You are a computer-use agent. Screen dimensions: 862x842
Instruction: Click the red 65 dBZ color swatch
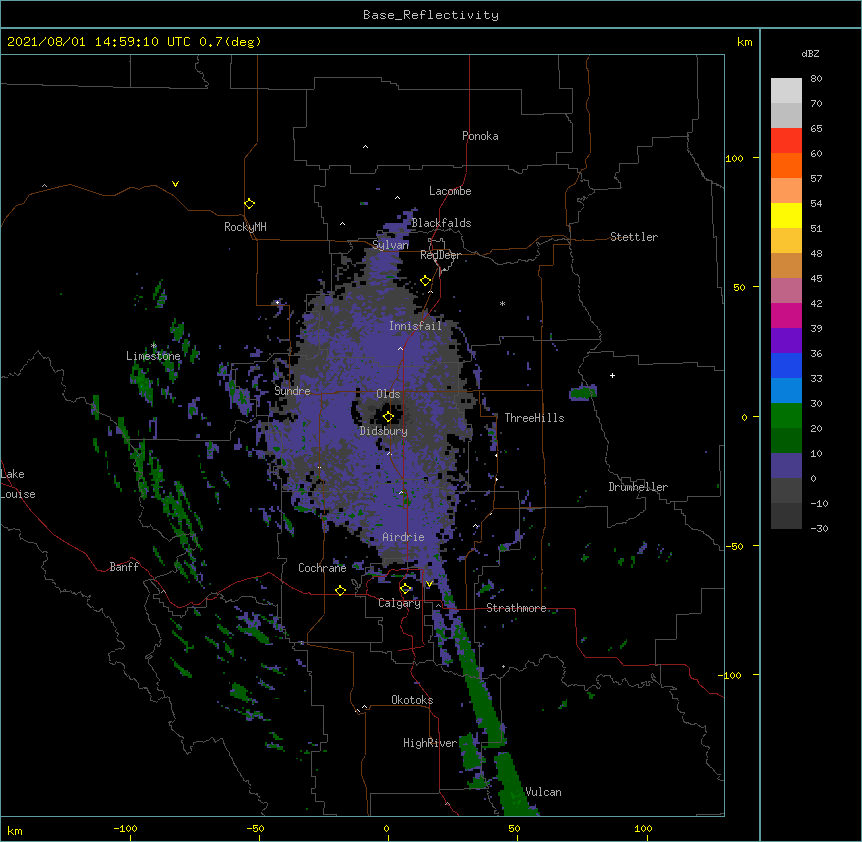pyautogui.click(x=786, y=140)
